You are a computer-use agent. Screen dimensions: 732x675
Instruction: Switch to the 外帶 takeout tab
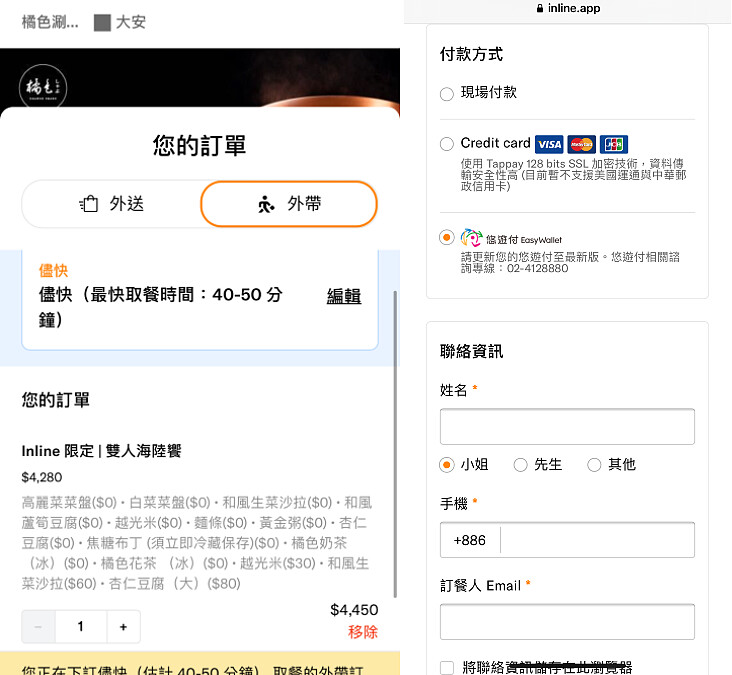289,204
